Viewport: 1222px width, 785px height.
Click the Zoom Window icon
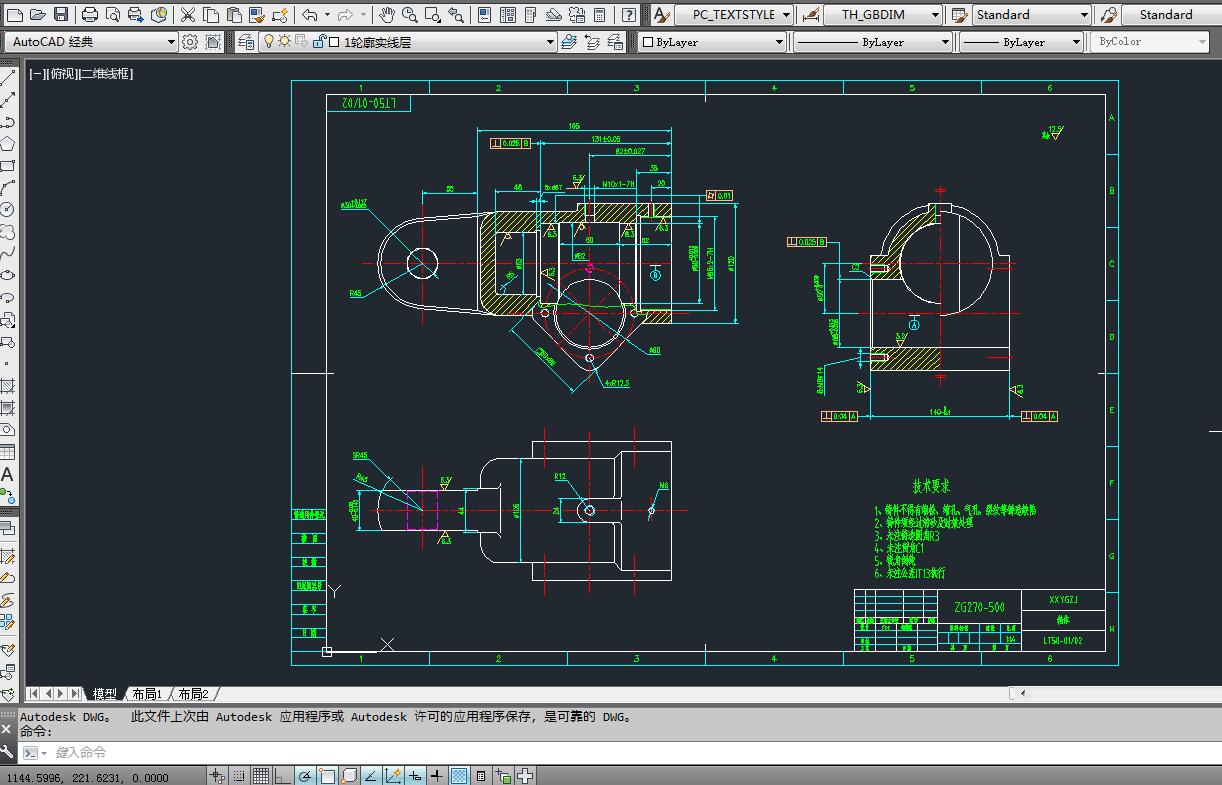click(433, 14)
